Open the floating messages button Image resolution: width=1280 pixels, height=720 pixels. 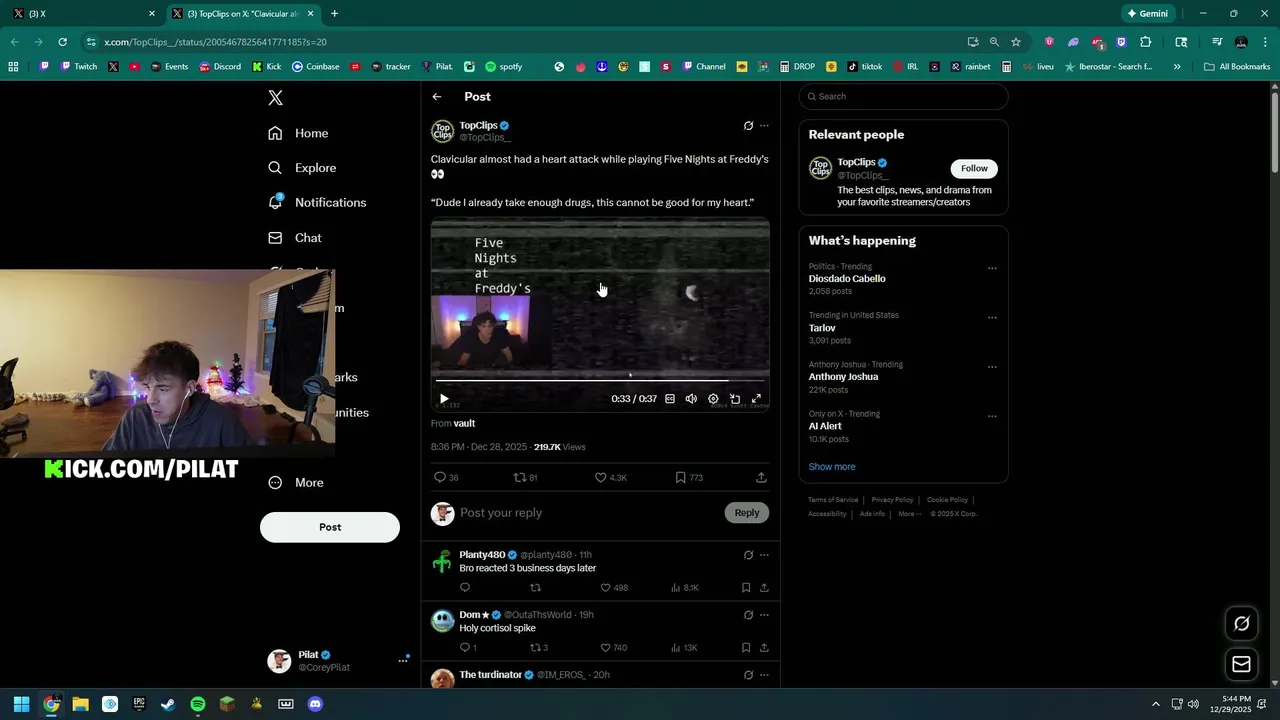[1242, 664]
